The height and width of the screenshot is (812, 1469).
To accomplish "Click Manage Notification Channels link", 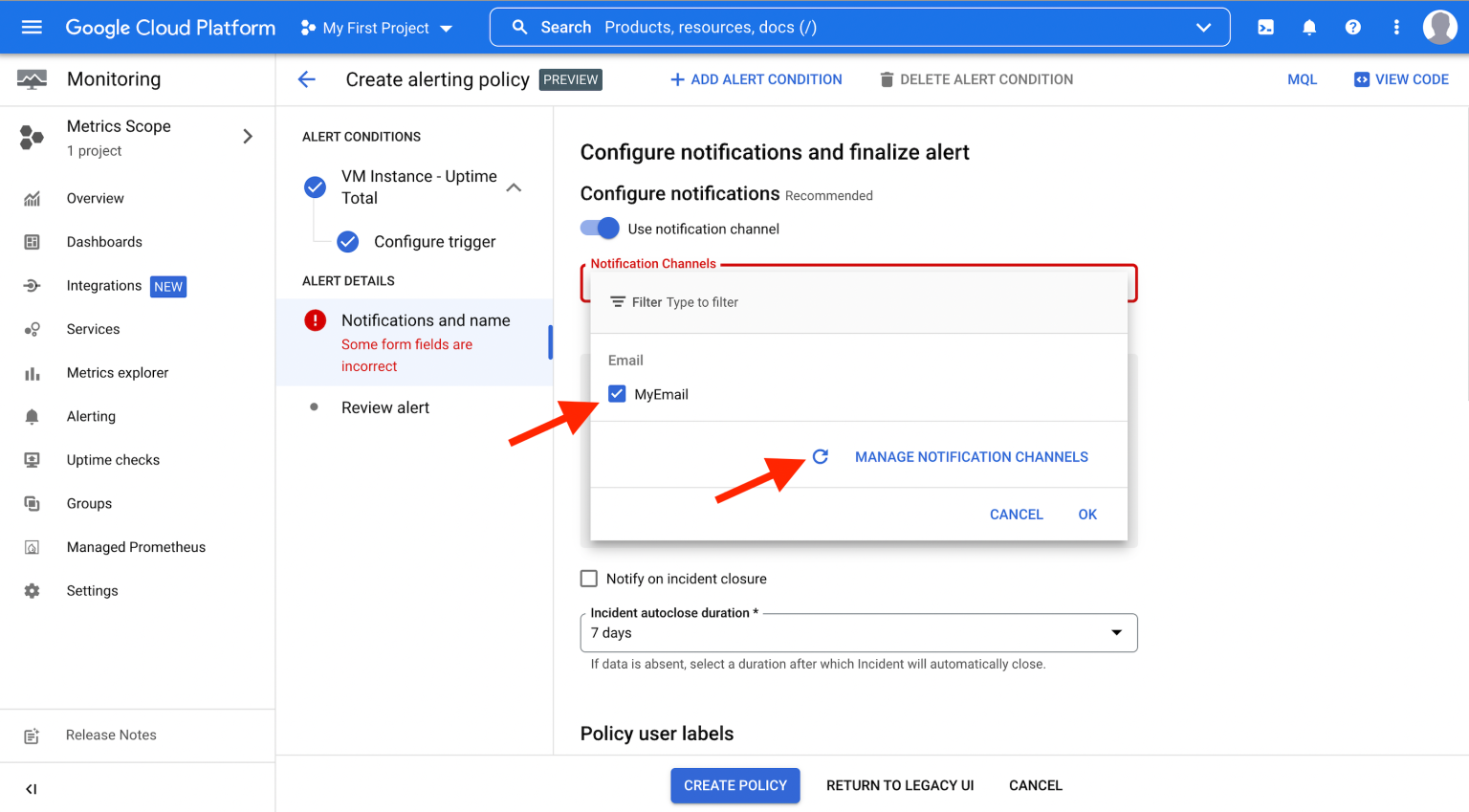I will (972, 457).
